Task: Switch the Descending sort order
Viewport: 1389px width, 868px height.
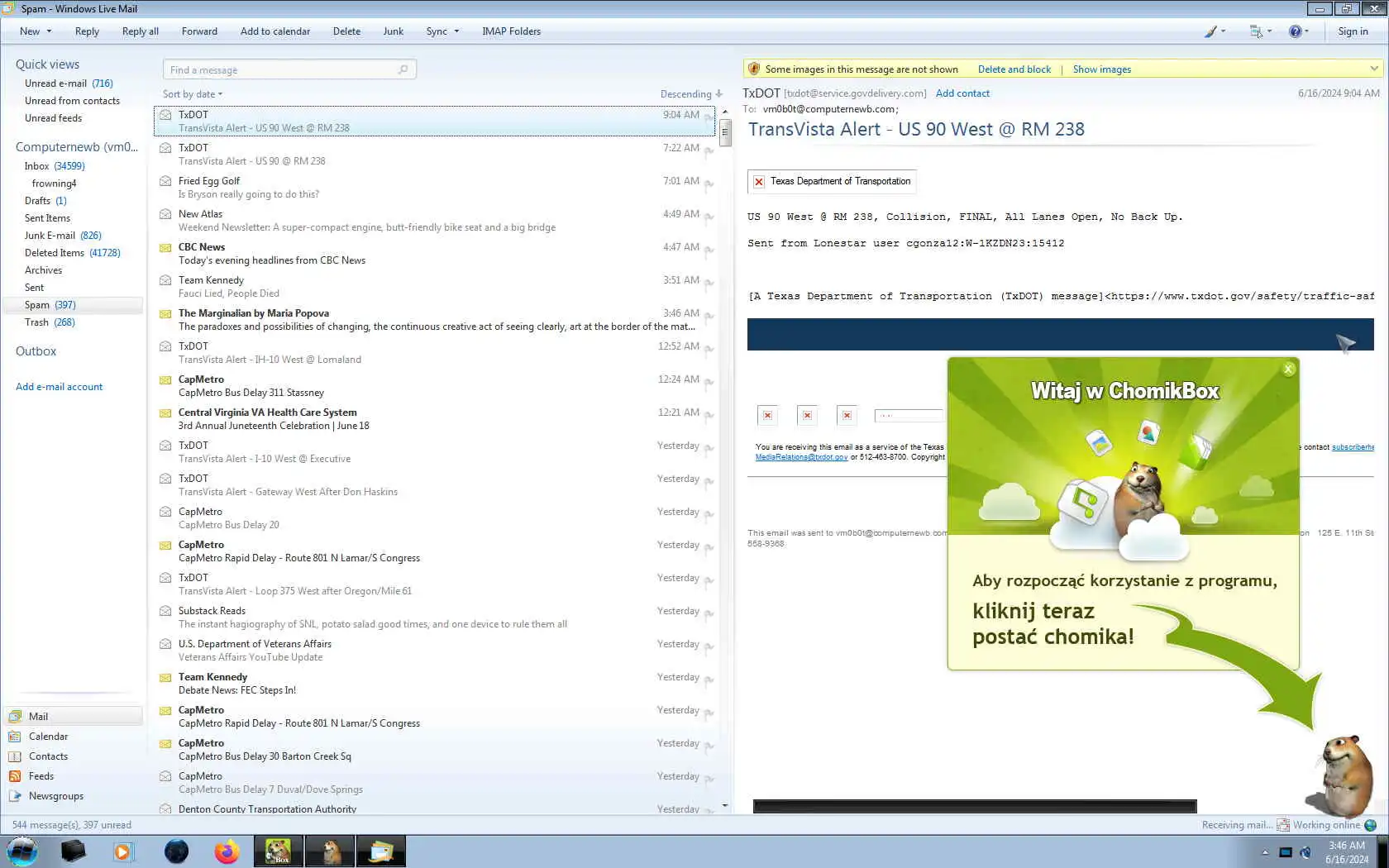Action: tap(691, 94)
